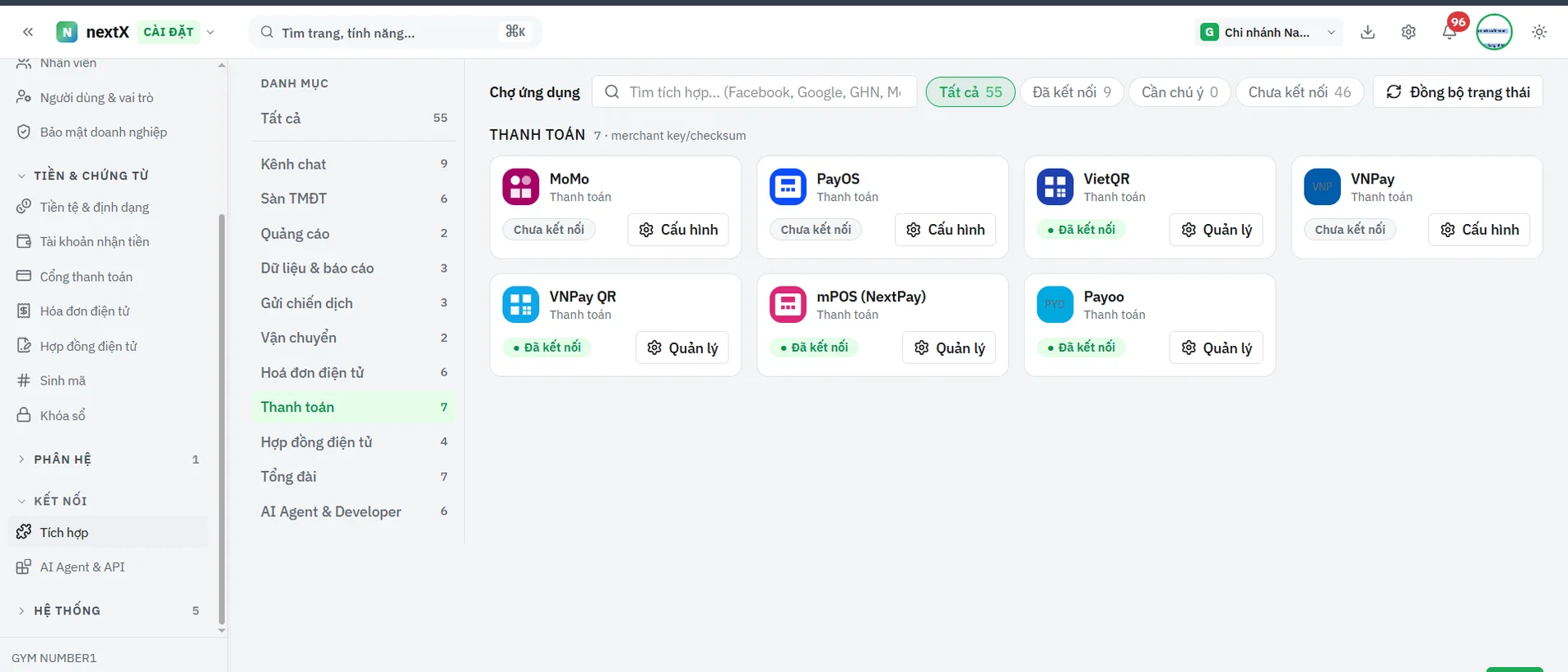Screen dimensions: 1568x672
Task: Focus the top search pages and features box
Action: 395,32
